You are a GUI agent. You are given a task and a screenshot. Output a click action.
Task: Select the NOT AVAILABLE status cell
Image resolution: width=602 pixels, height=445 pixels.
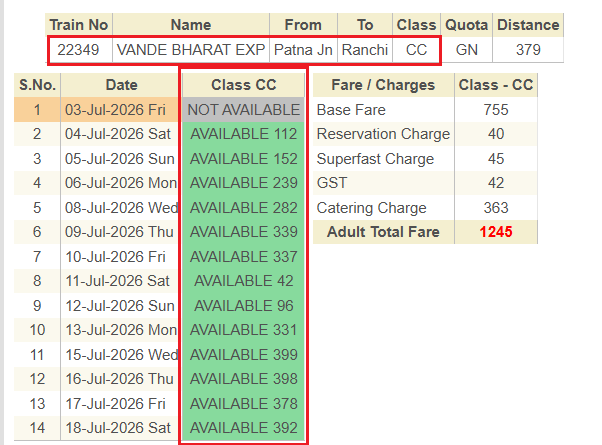pos(243,110)
